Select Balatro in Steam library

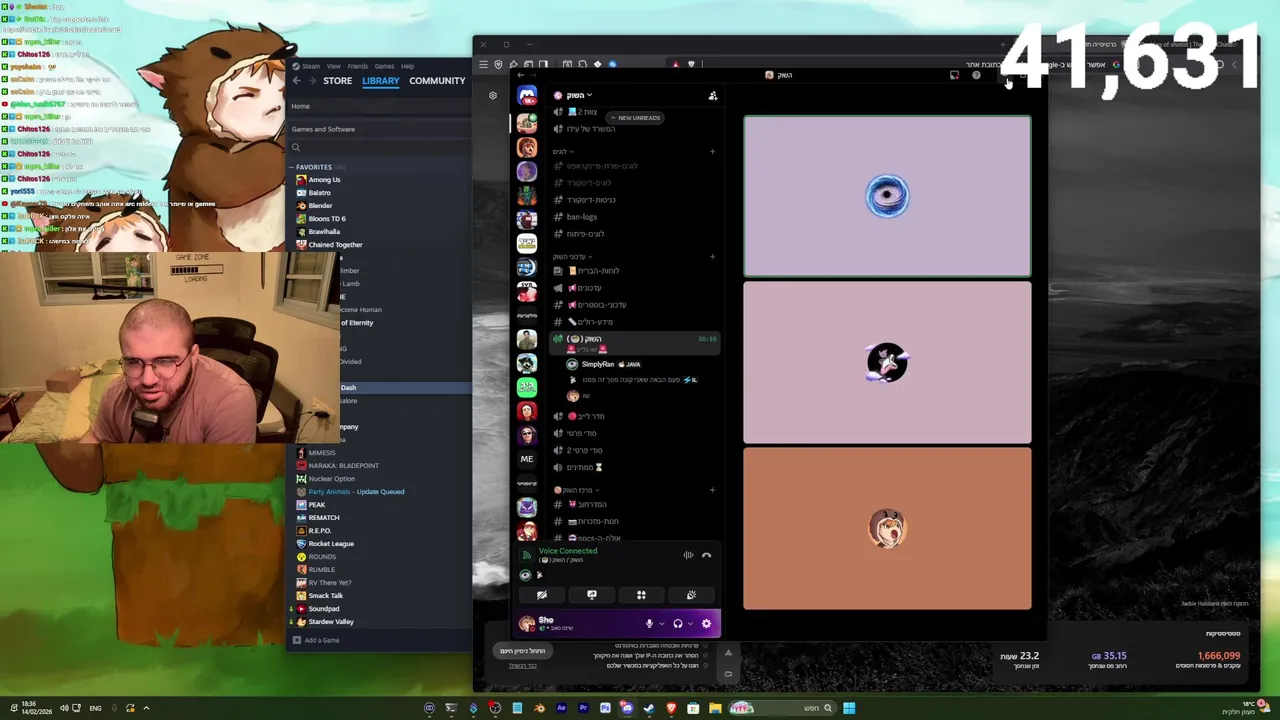pos(319,193)
